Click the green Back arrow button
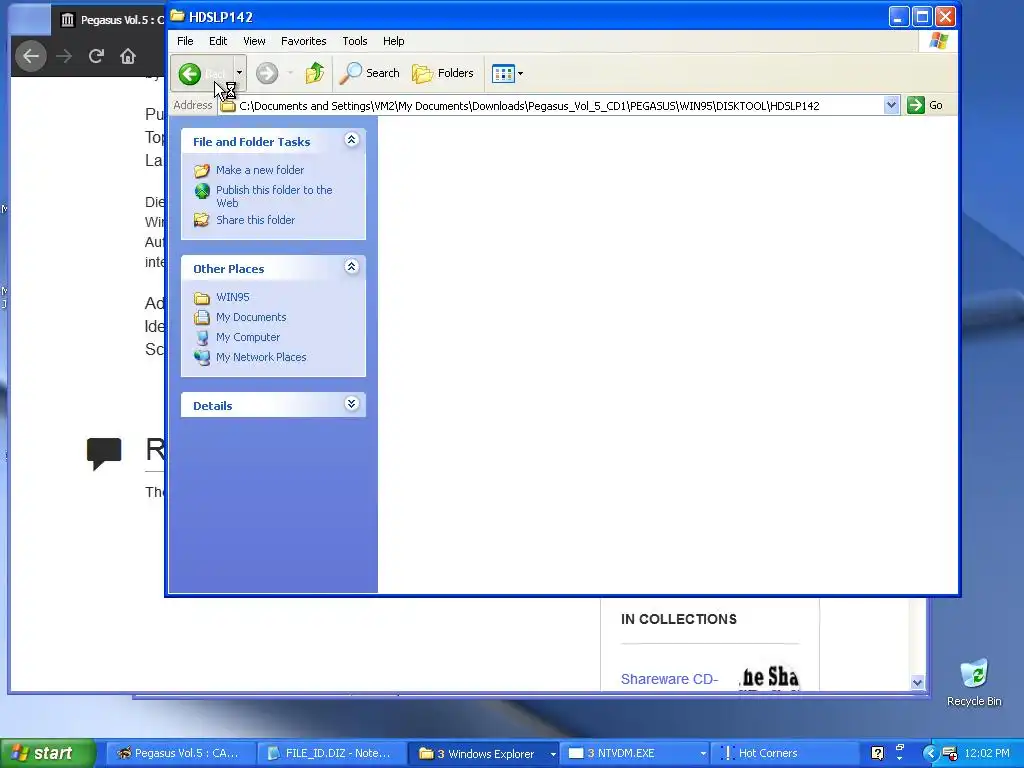Viewport: 1024px width, 768px height. click(x=190, y=73)
